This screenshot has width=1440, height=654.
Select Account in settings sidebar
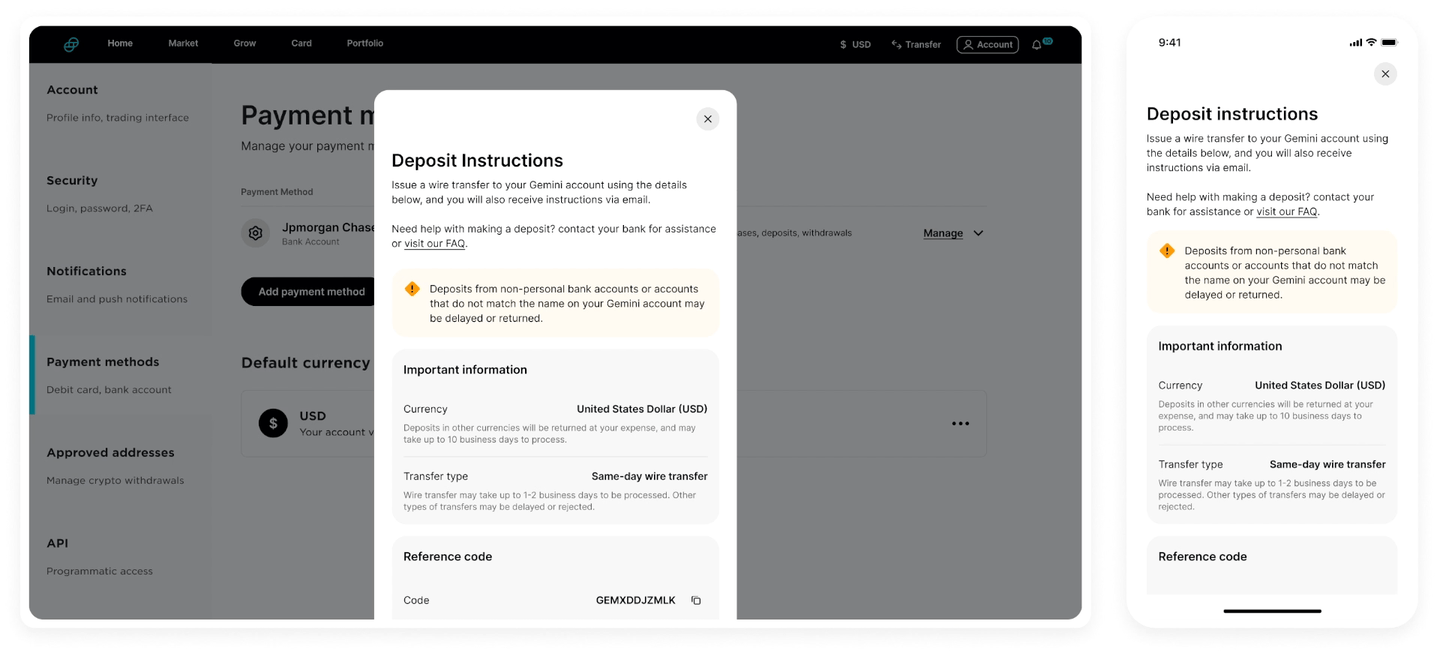117,103
